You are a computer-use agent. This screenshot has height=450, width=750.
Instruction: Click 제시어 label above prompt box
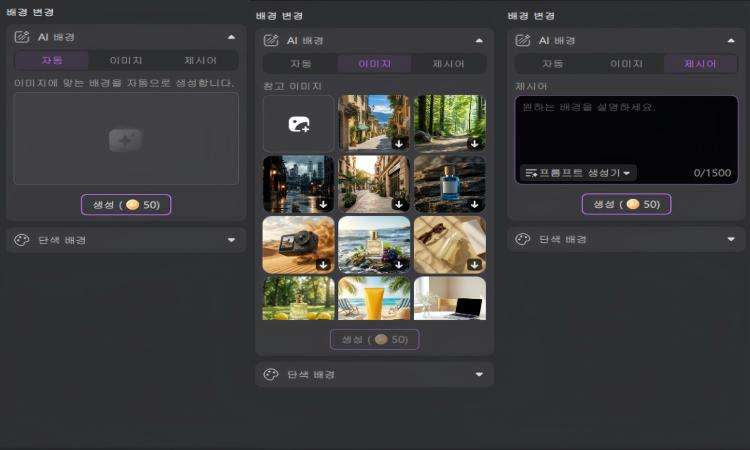coord(531,87)
